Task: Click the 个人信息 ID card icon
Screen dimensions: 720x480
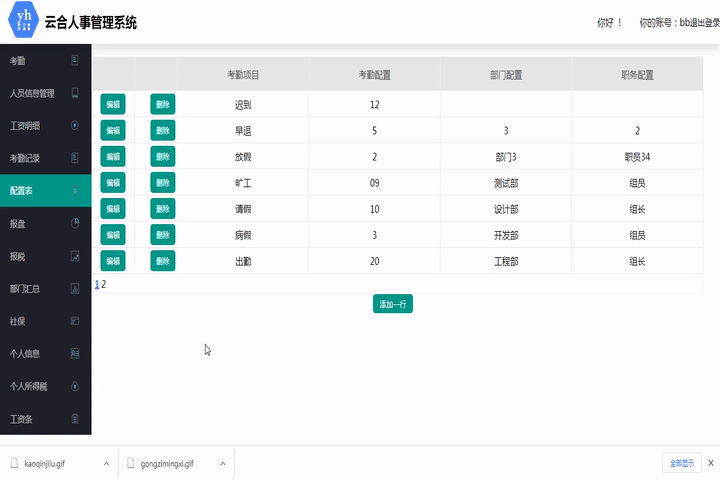Action: tap(75, 353)
